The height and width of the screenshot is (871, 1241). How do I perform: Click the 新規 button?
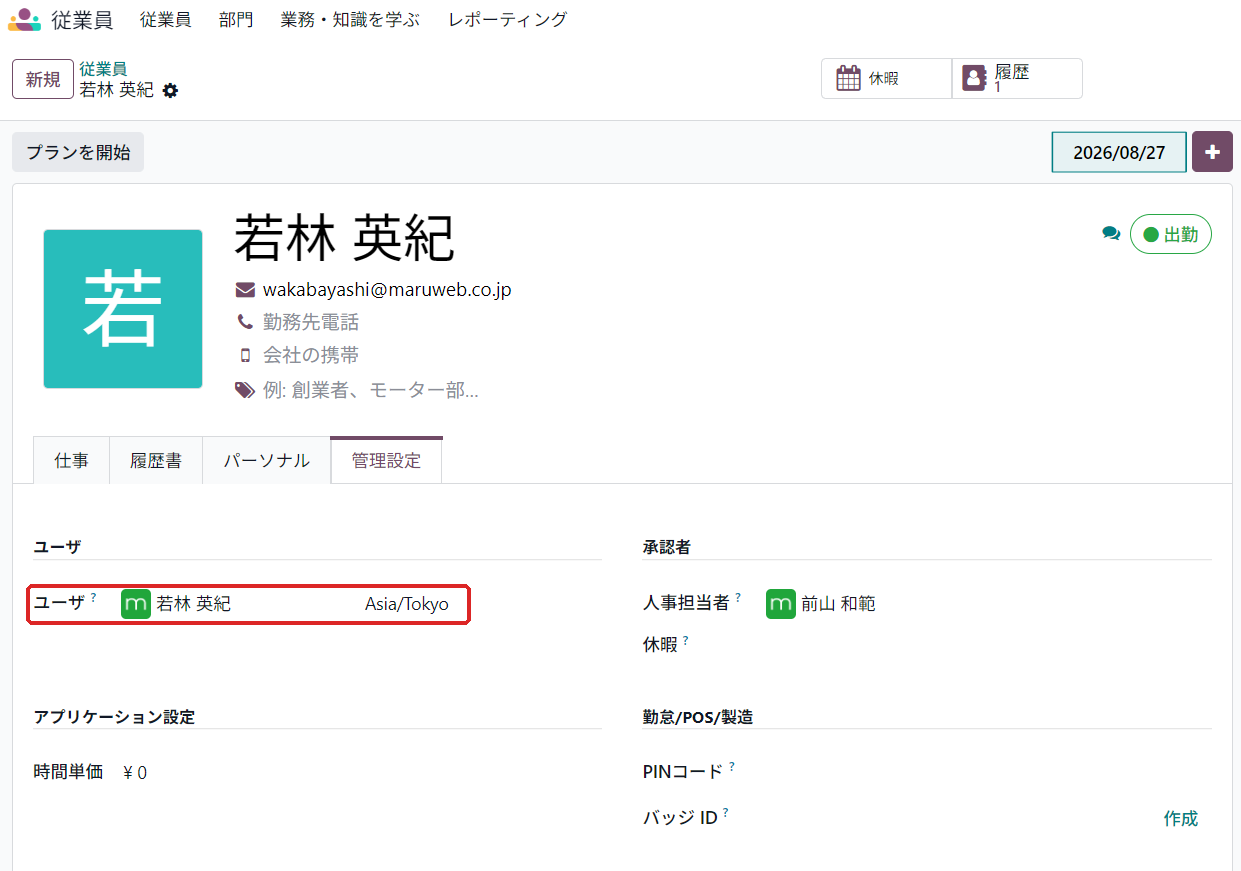click(43, 79)
